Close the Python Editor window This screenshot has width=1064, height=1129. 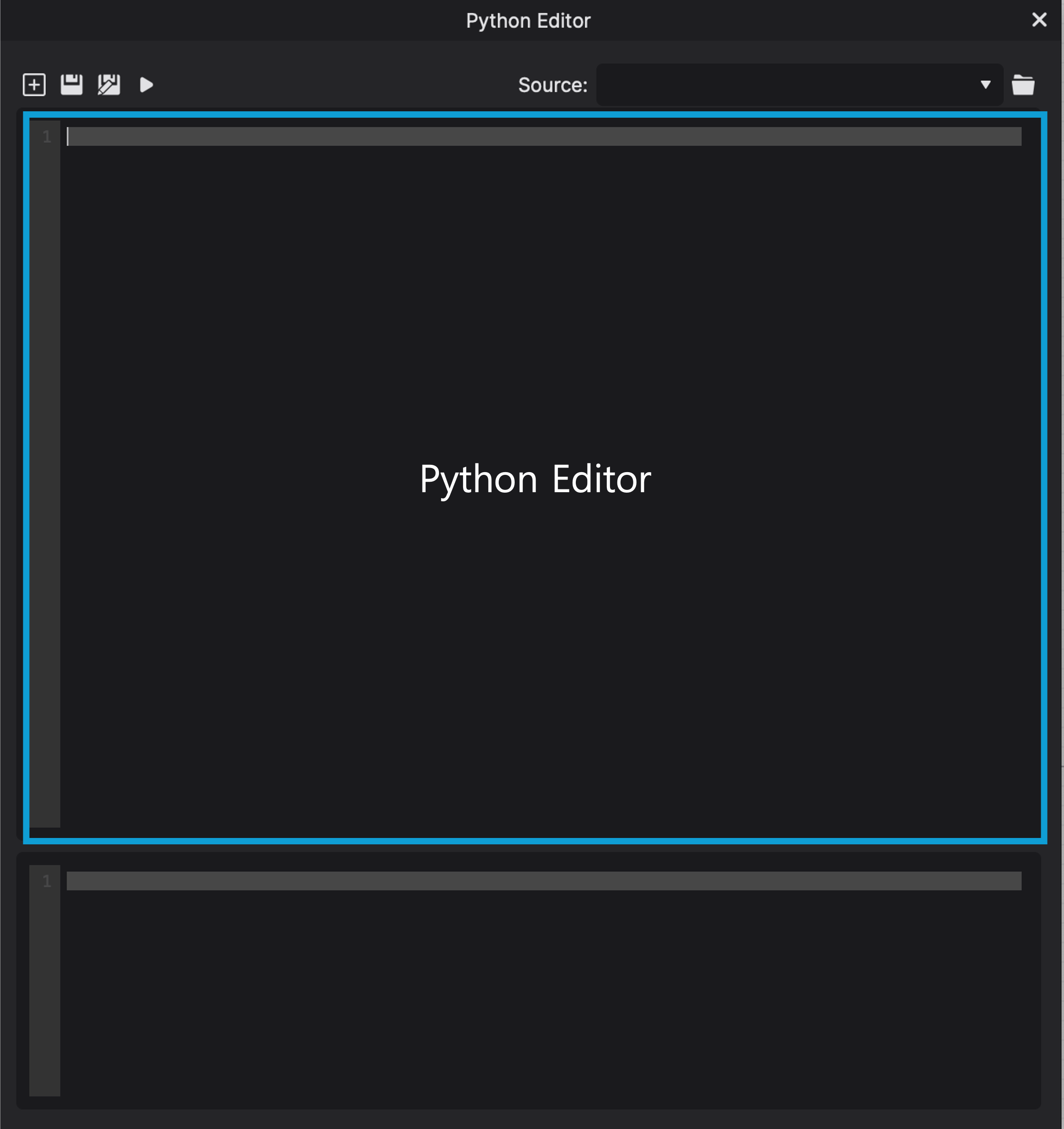click(x=1038, y=20)
